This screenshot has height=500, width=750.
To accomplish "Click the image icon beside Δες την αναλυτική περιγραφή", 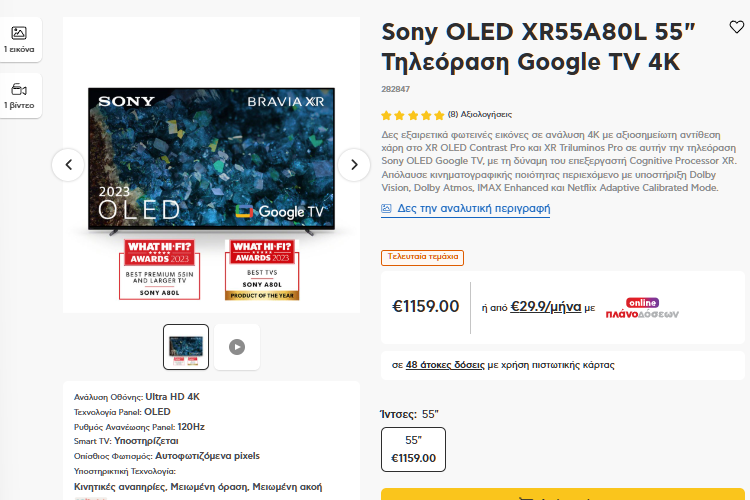I will [387, 209].
